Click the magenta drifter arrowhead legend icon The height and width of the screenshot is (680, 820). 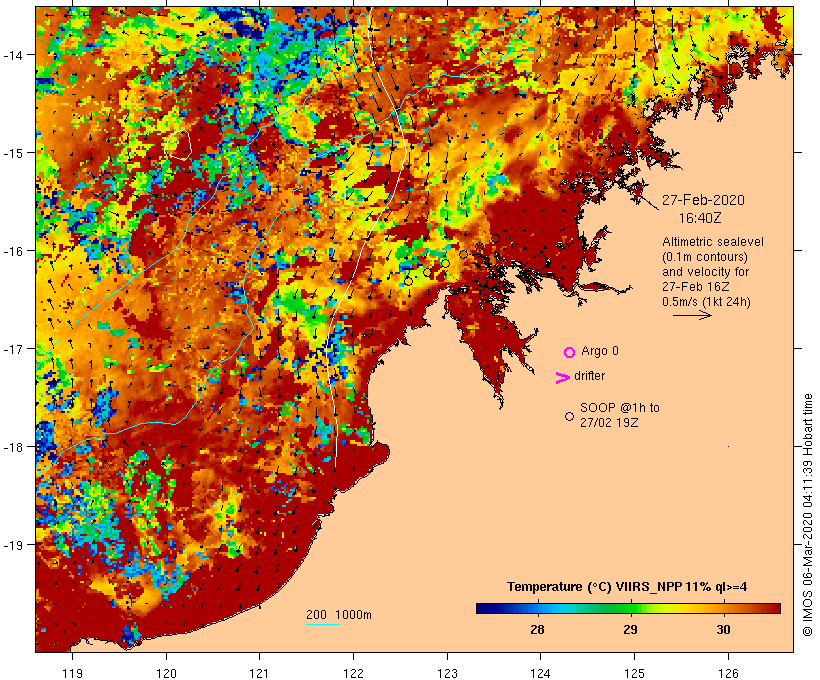click(562, 377)
